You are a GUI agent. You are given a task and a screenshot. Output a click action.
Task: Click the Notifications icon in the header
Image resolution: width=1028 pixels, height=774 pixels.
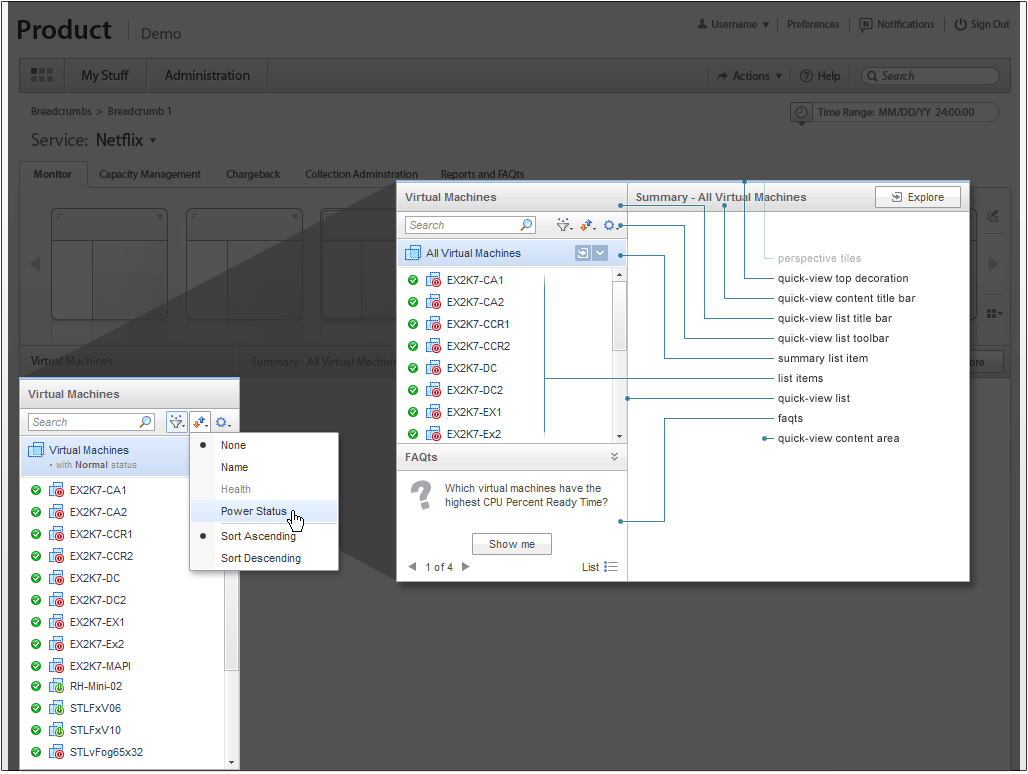point(866,25)
